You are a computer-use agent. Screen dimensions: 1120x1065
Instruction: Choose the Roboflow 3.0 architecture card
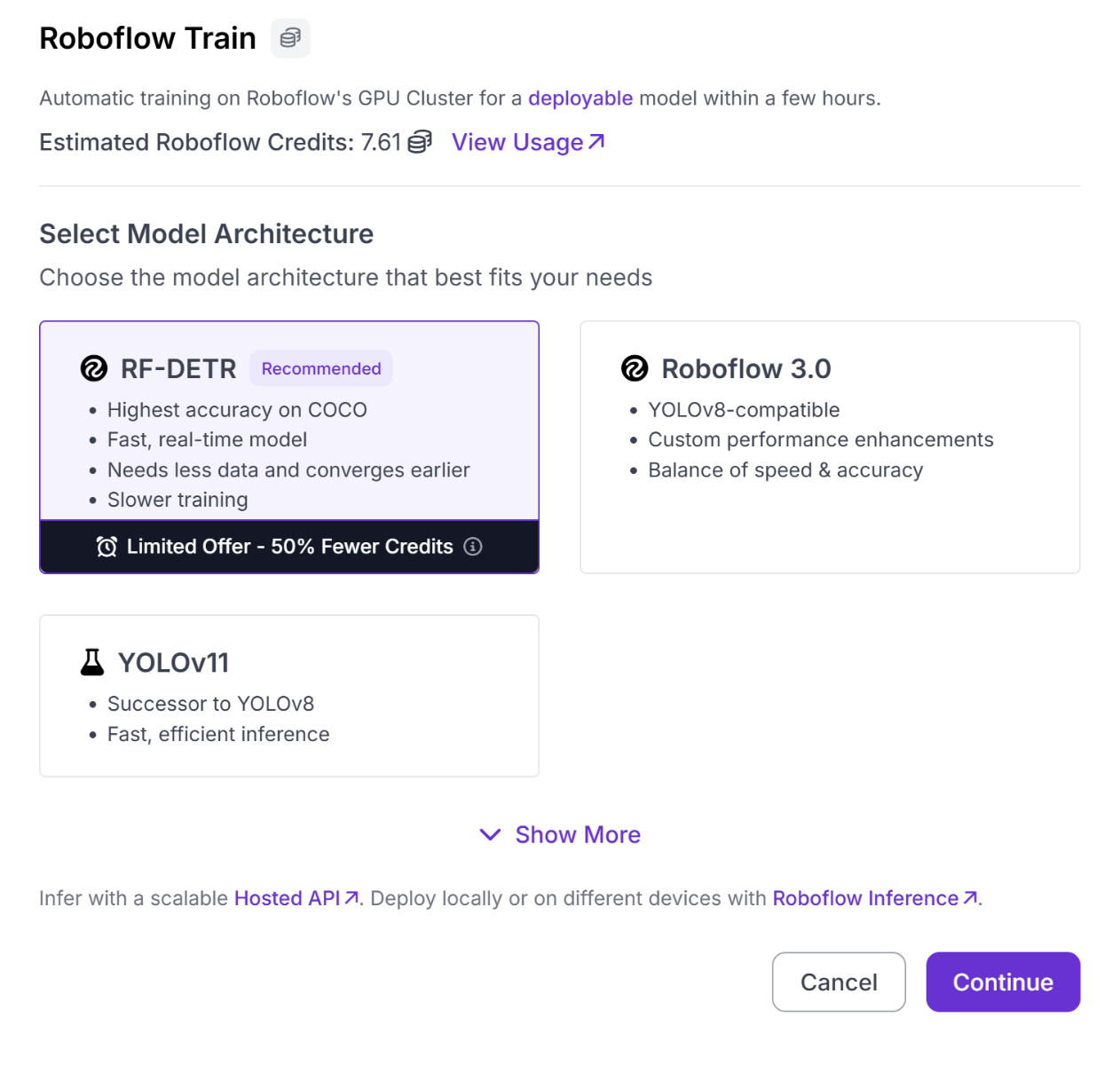830,447
